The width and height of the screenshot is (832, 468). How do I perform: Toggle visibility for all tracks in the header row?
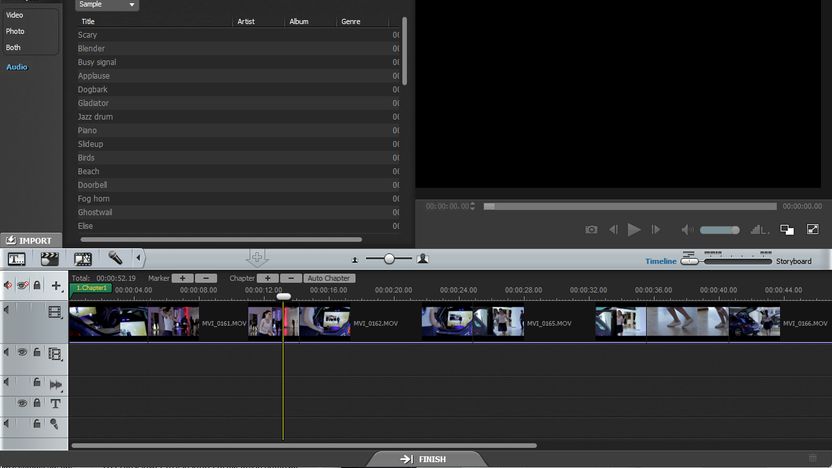[22, 285]
